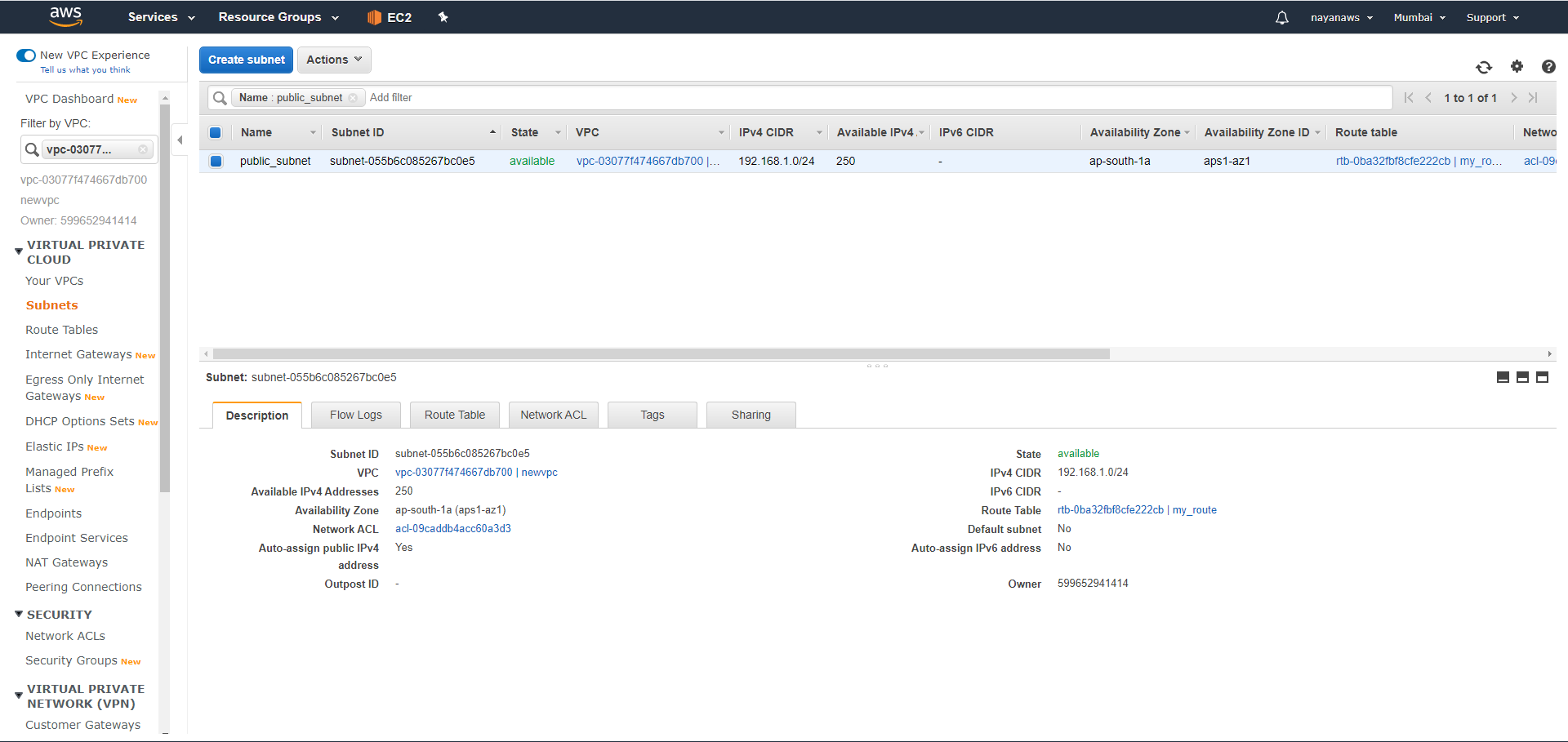
Task: Open route table rtb-0ba32fbf8cfe222cb link
Action: coord(1110,510)
